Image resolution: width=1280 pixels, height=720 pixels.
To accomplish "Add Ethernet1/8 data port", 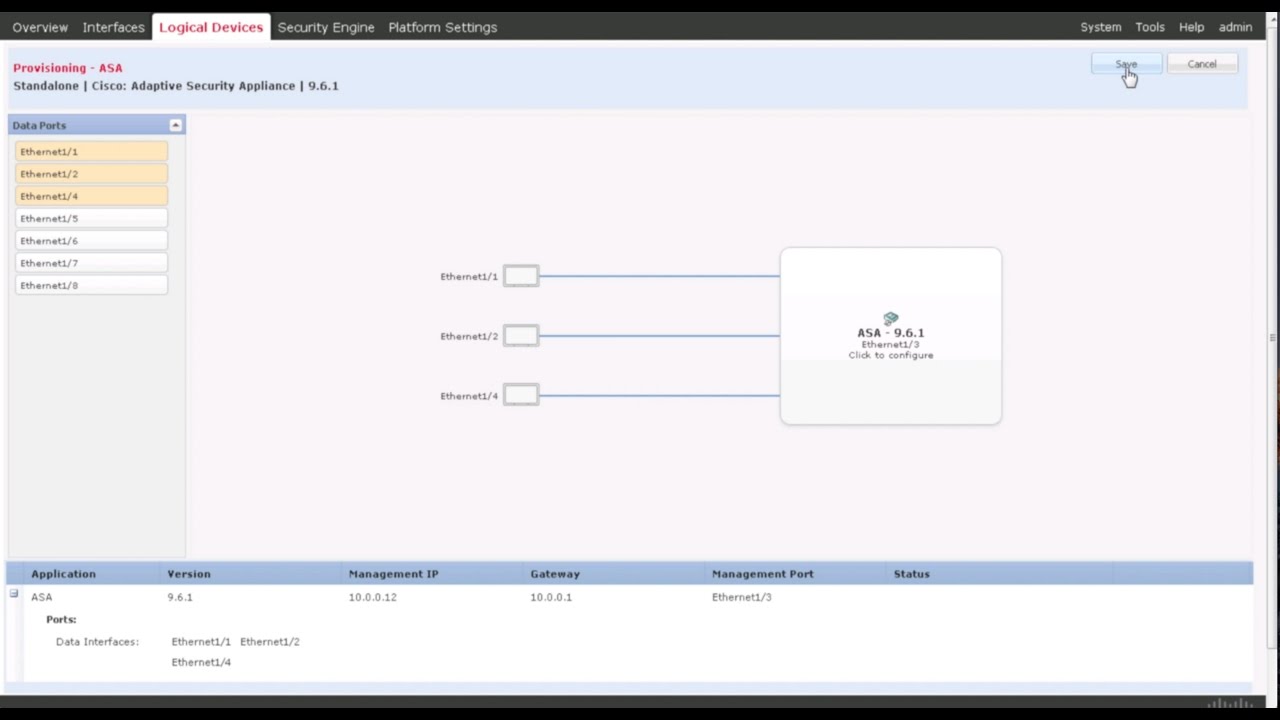I will tap(91, 285).
